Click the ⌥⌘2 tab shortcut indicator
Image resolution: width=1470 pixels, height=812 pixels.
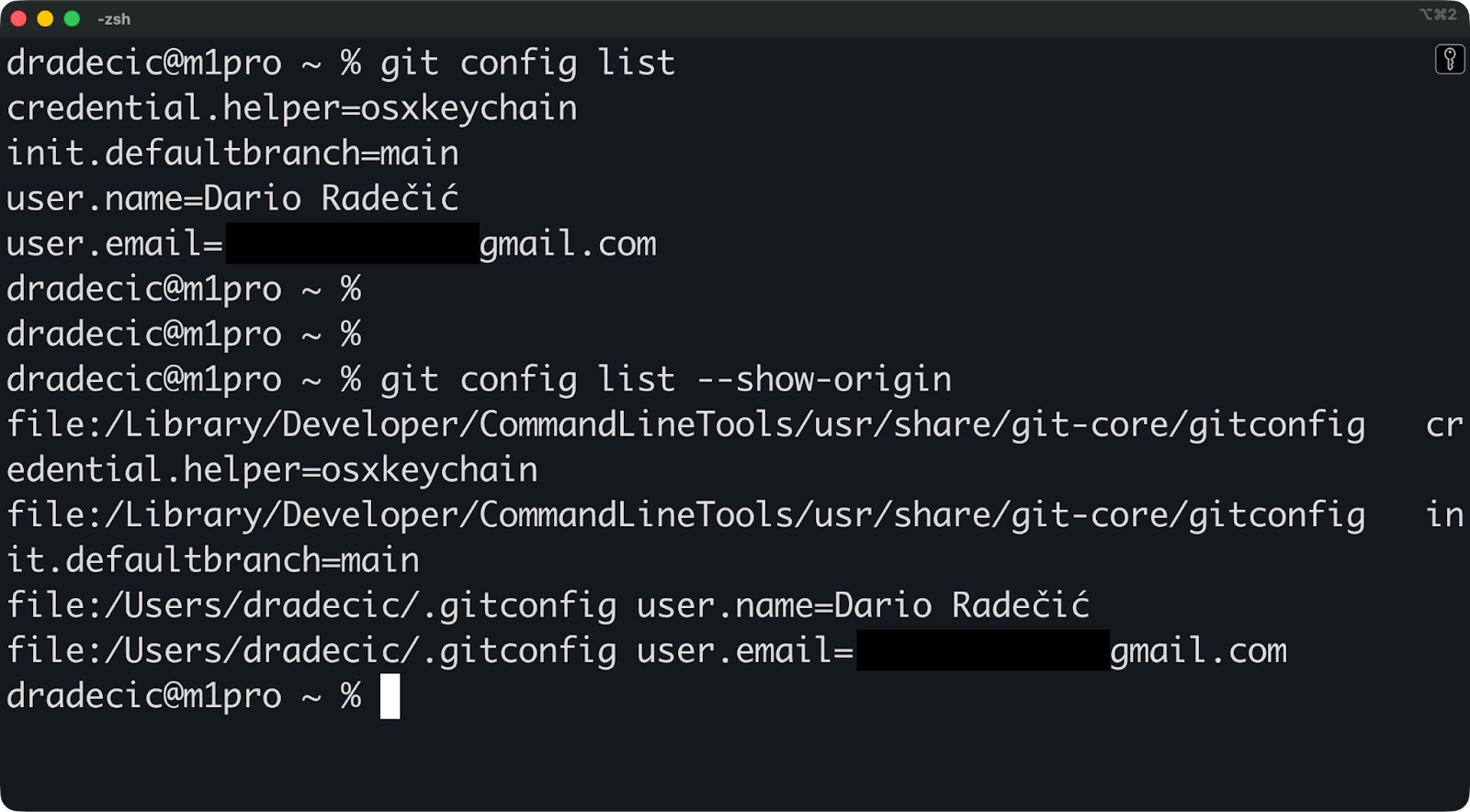pos(1436,15)
